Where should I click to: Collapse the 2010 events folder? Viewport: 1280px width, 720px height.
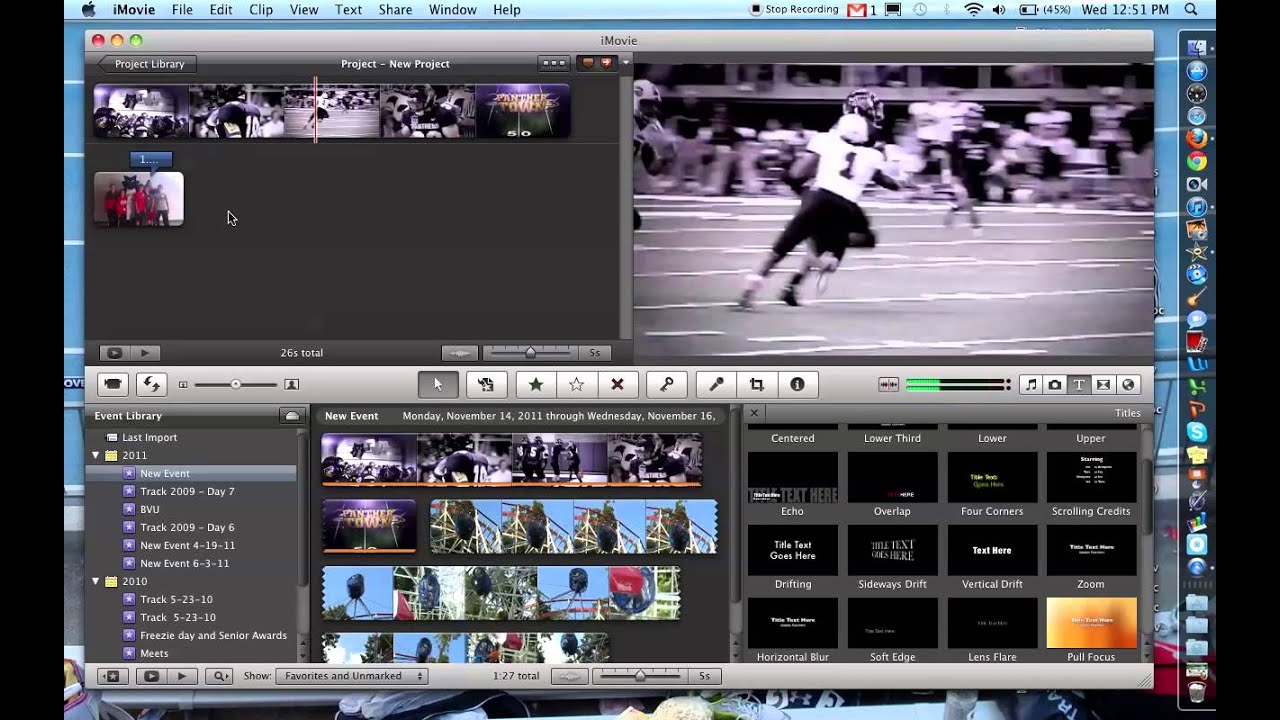(x=97, y=581)
